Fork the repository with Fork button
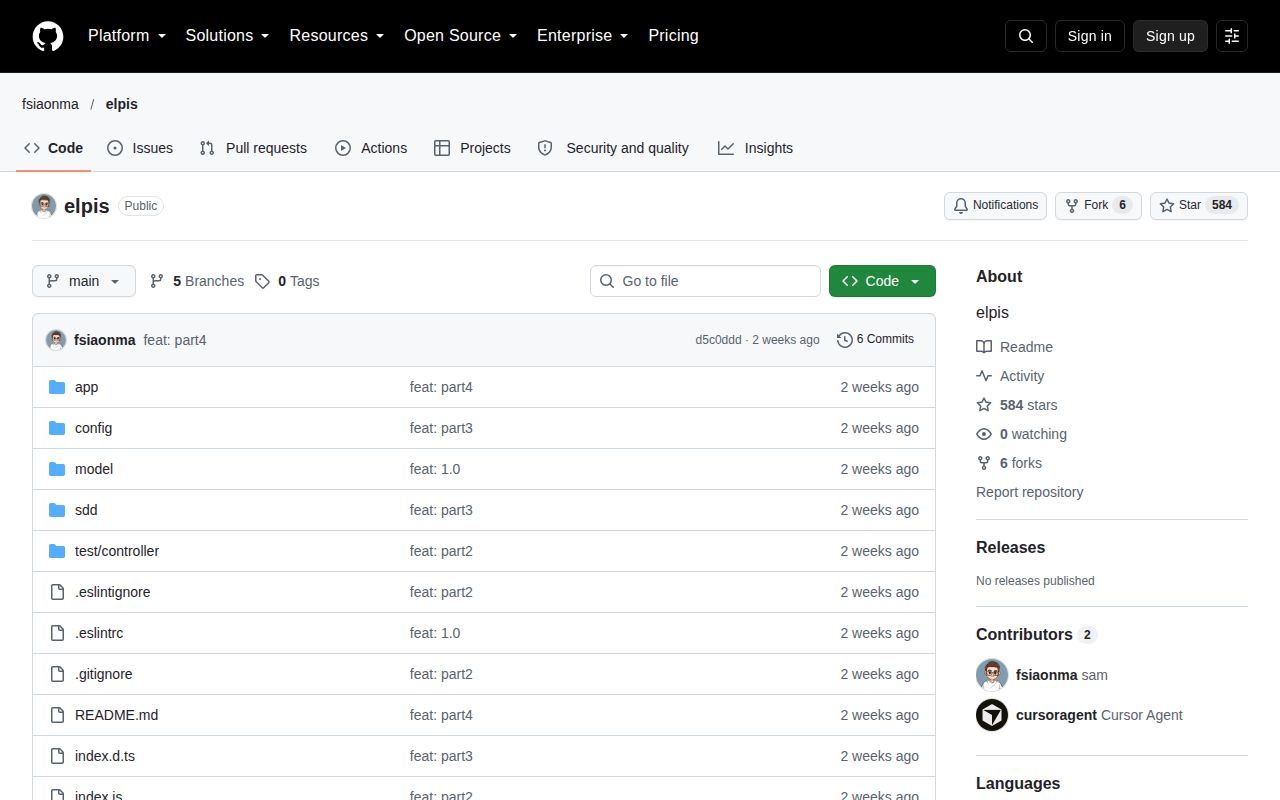 point(1098,206)
